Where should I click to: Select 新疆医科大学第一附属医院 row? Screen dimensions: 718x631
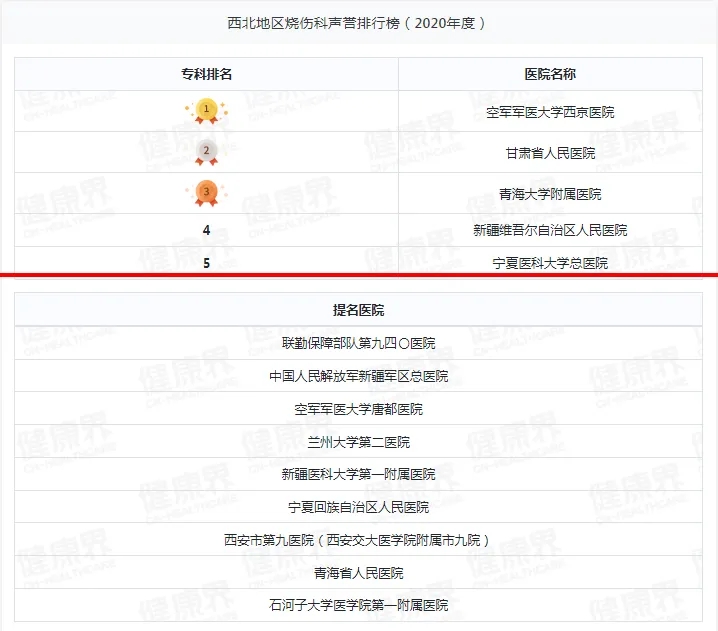tap(359, 474)
